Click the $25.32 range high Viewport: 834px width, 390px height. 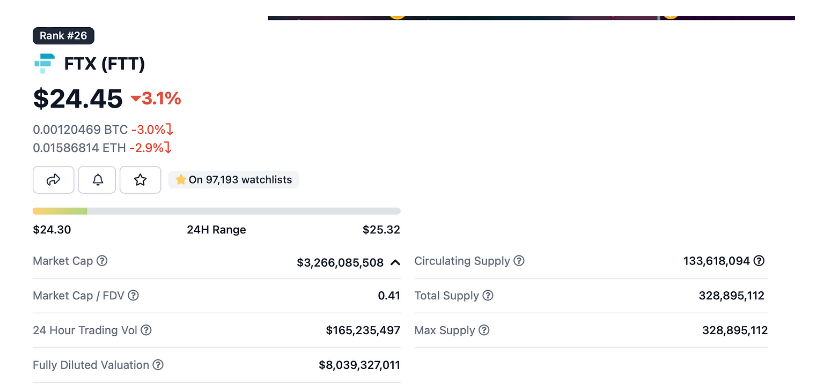(x=381, y=230)
